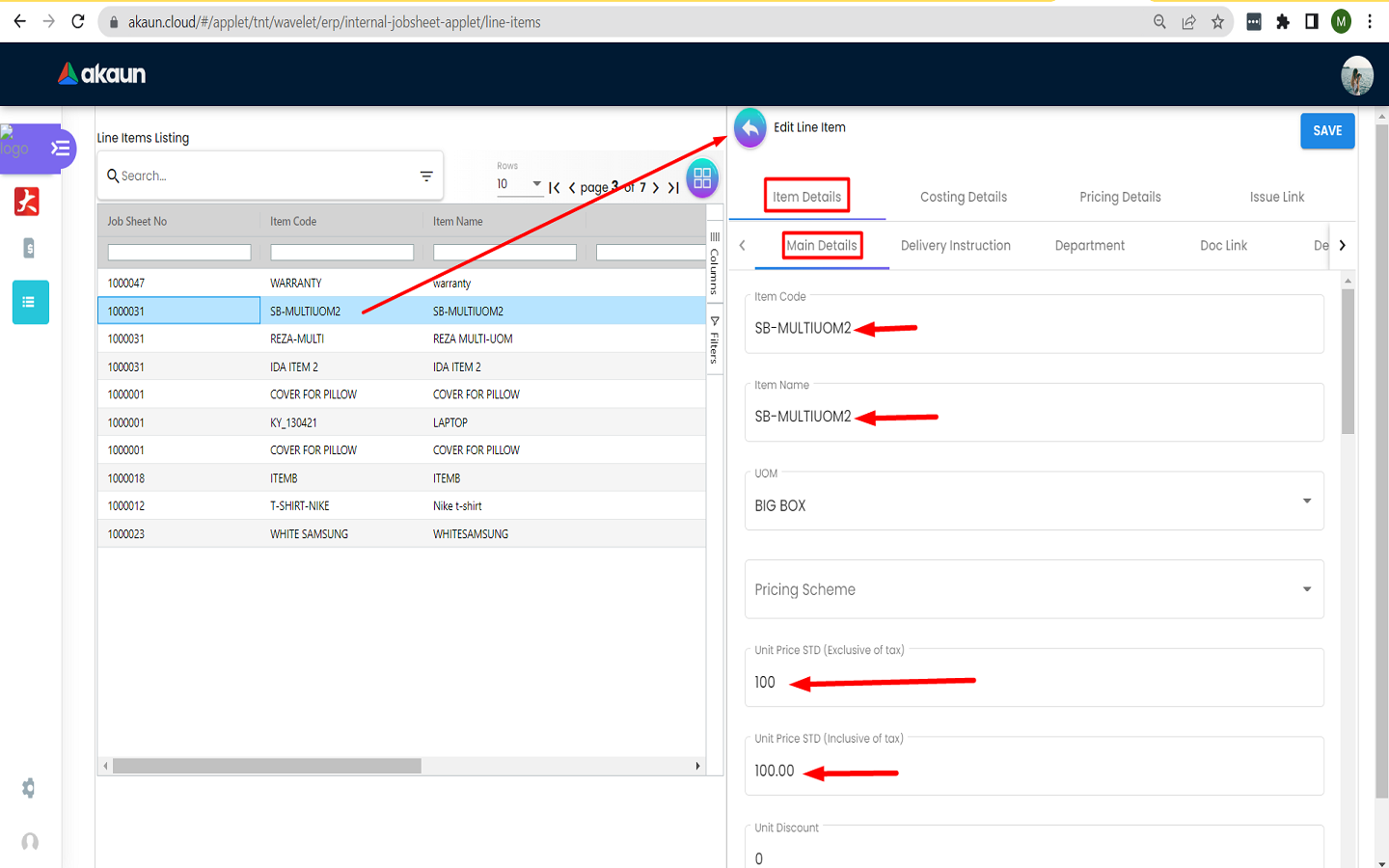Open the grid view toggle icon
This screenshot has width=1389, height=868.
coord(702,178)
